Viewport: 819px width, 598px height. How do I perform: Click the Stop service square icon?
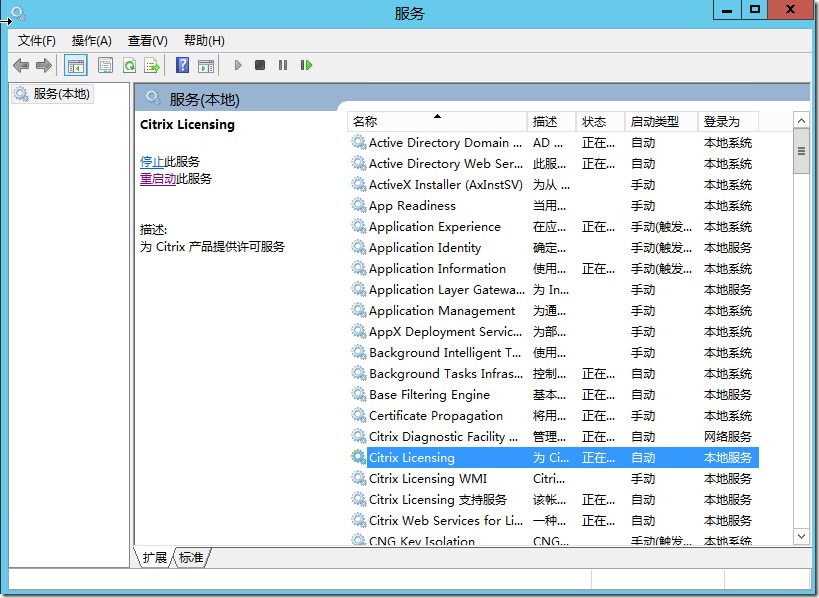pos(260,65)
